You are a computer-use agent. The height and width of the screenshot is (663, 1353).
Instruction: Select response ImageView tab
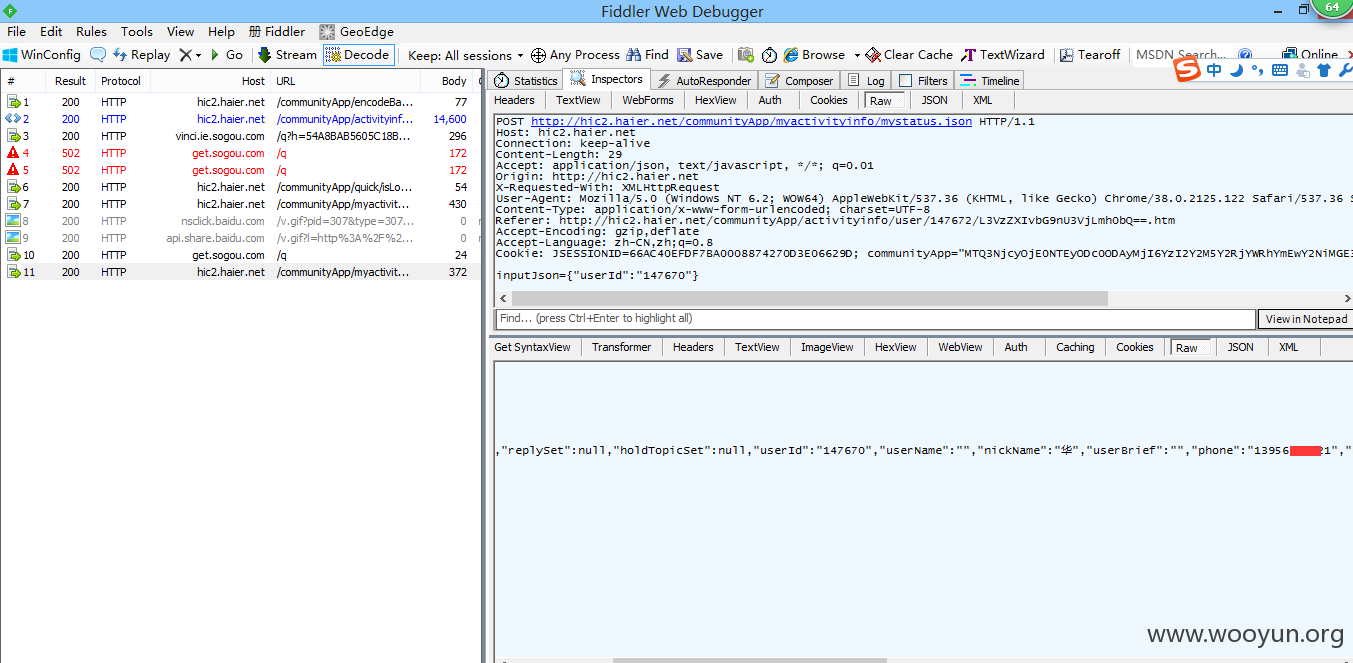coord(827,347)
